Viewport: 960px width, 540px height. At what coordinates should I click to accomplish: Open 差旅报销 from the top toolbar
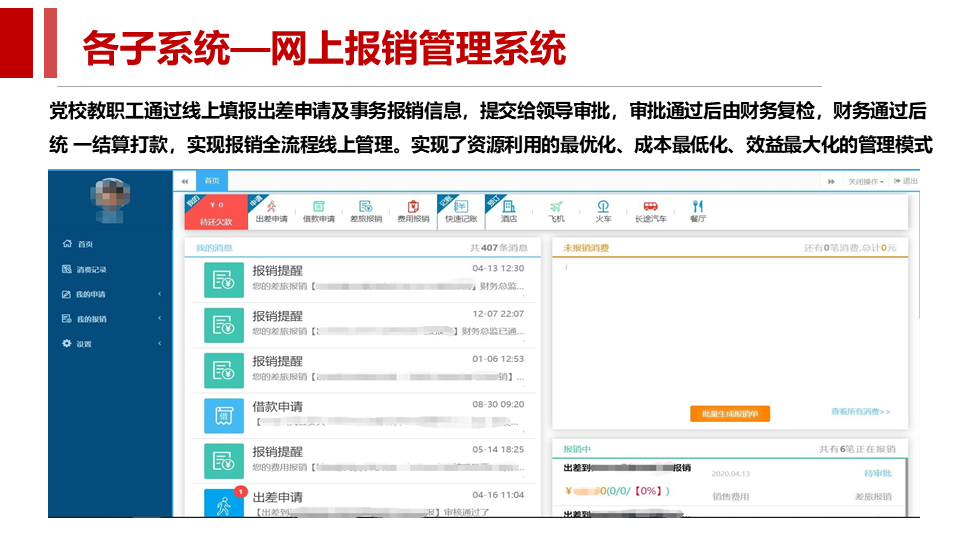365,211
